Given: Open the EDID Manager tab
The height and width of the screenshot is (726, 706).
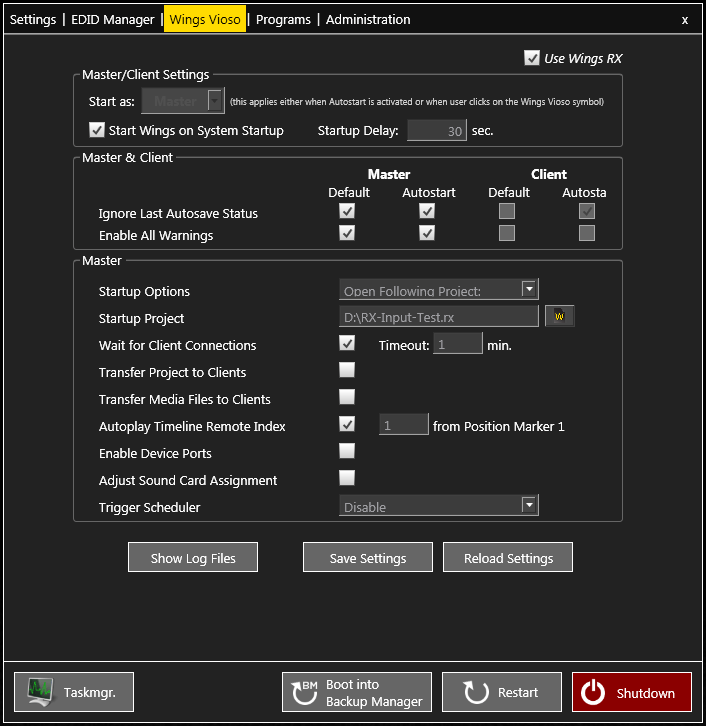Looking at the screenshot, I should coord(112,19).
